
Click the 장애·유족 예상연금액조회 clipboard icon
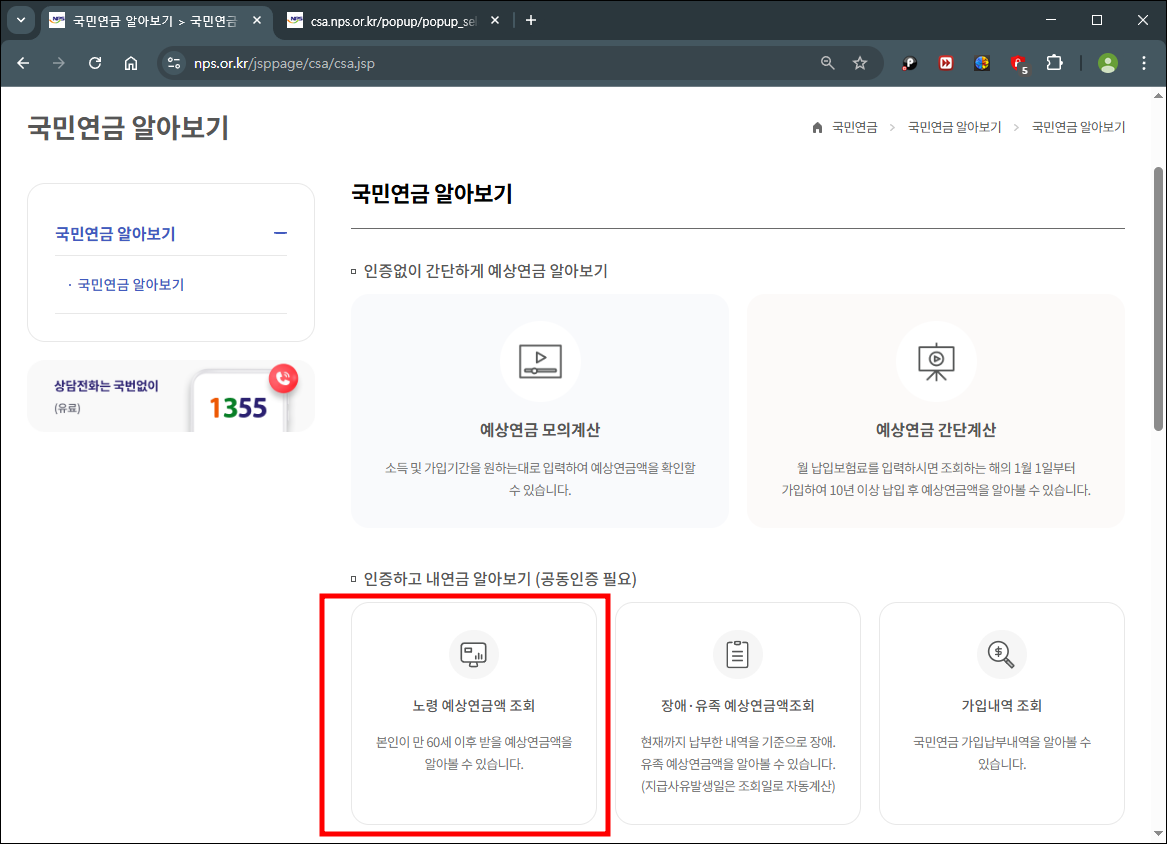click(737, 654)
